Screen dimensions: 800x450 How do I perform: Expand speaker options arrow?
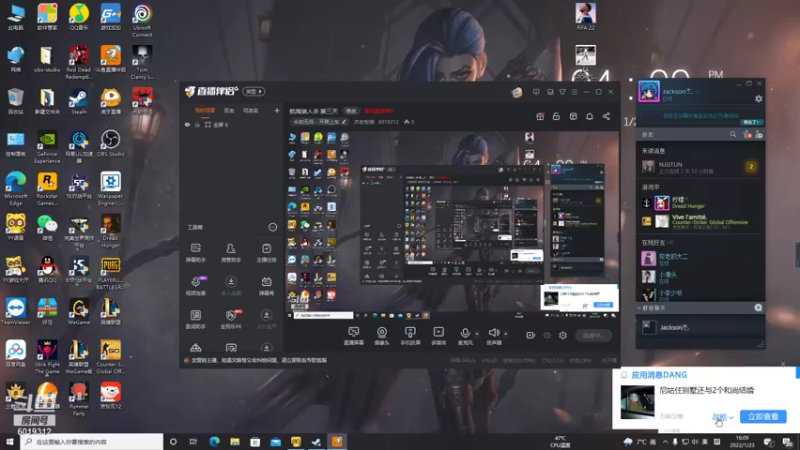click(x=506, y=334)
